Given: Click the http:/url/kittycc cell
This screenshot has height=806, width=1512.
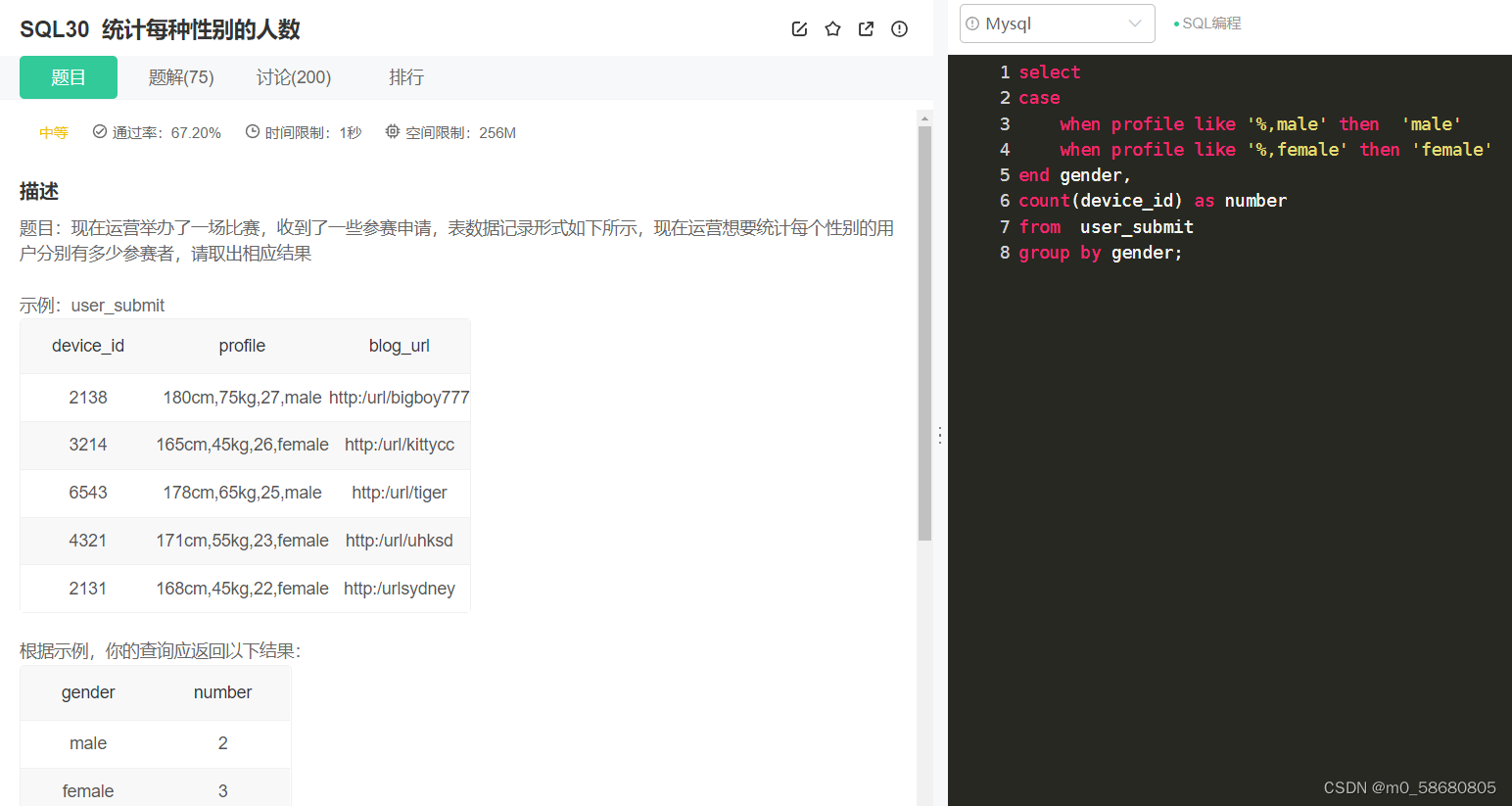Looking at the screenshot, I should point(400,445).
